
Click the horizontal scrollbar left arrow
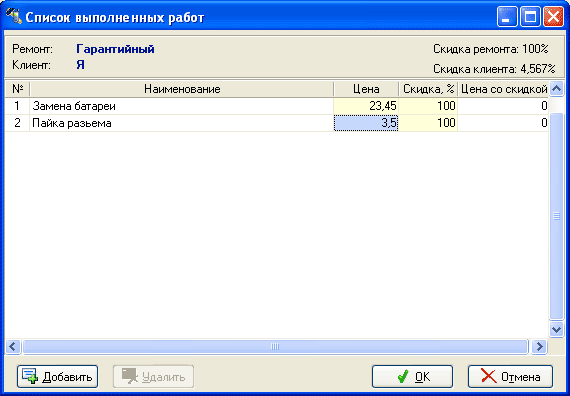point(13,347)
